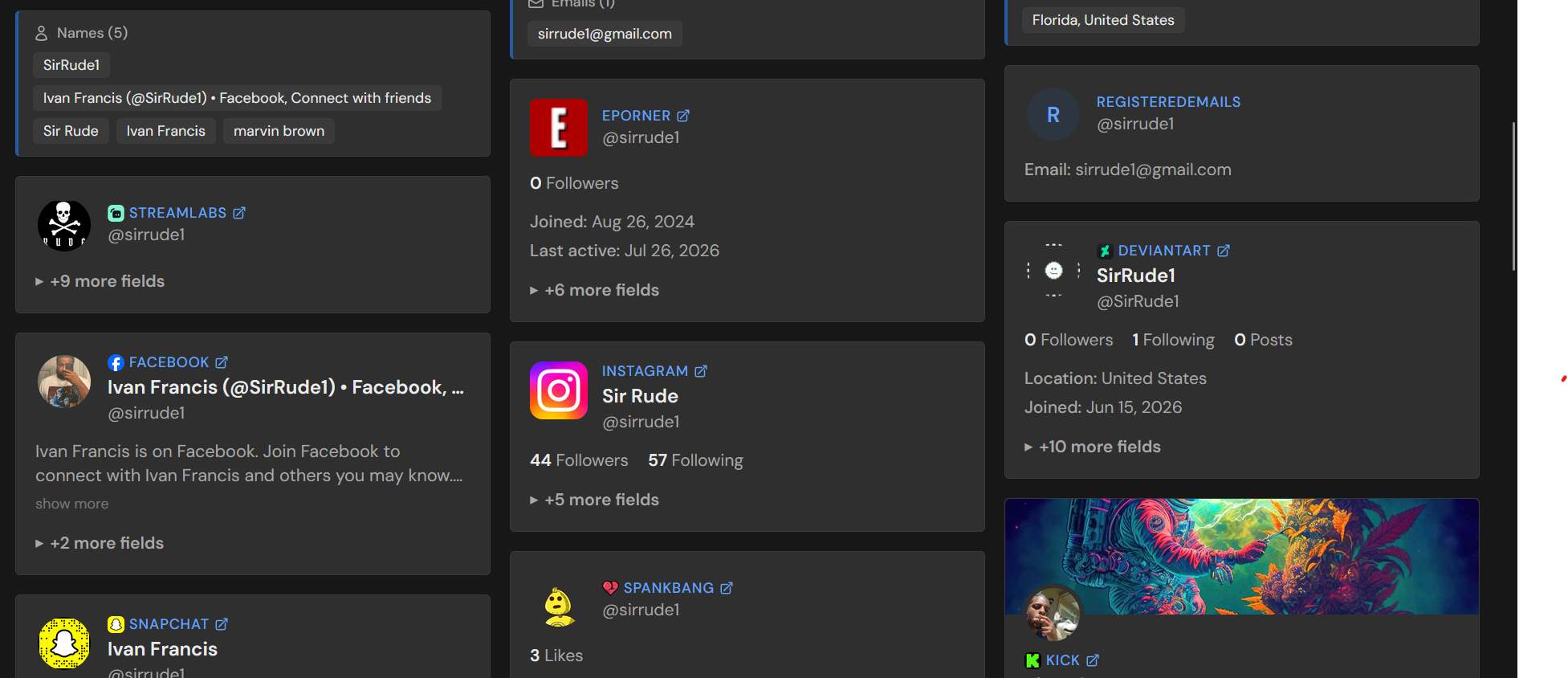This screenshot has width=1568, height=678.
Task: Click the green Kick brand icon
Action: coord(1032,660)
